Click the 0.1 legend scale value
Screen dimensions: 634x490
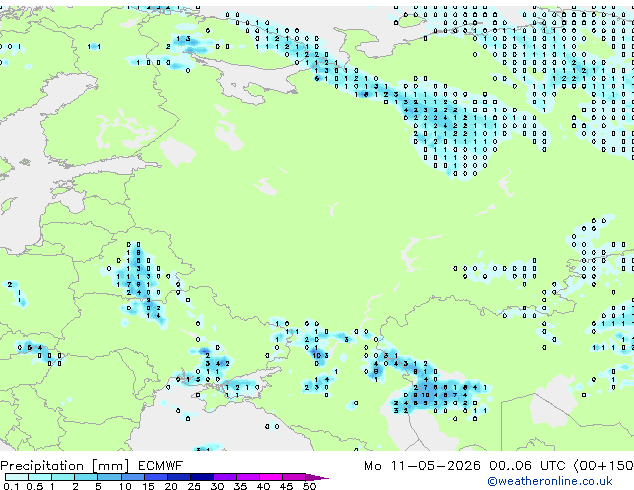coord(11,486)
